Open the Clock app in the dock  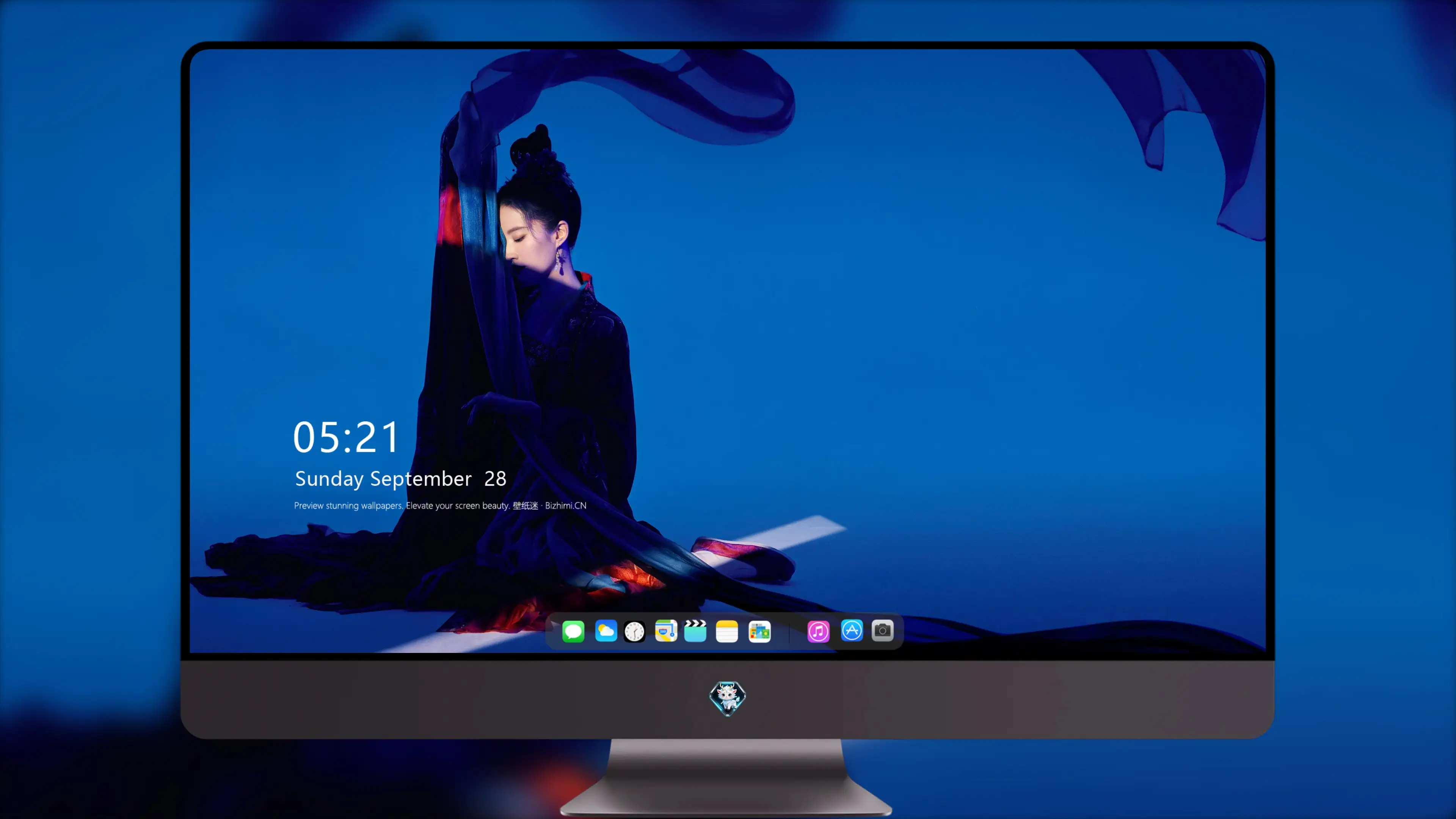pos(634,631)
